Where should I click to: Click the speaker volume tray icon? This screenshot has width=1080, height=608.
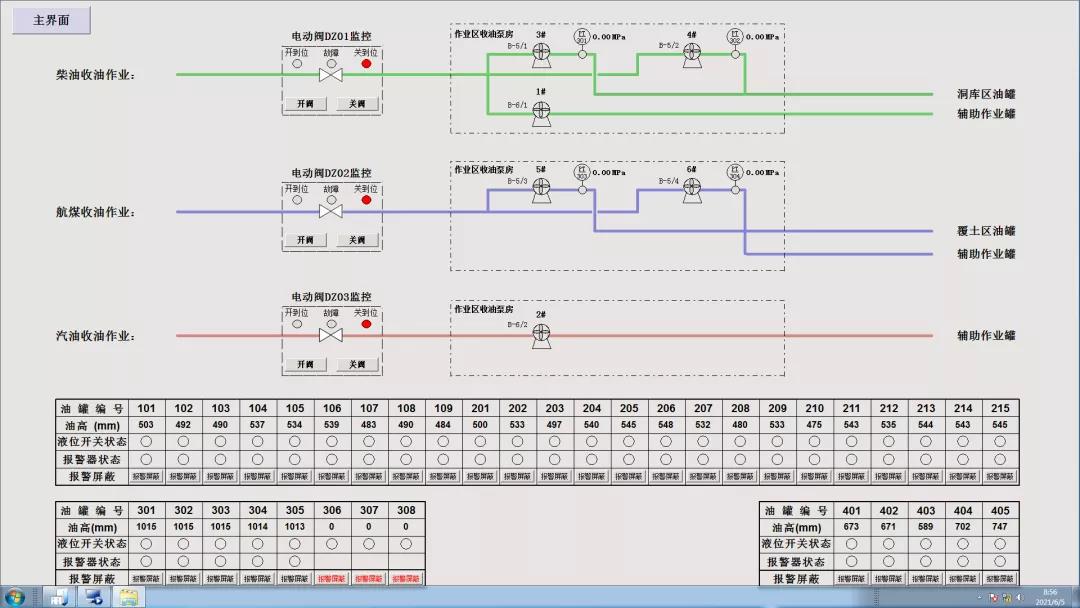1021,598
